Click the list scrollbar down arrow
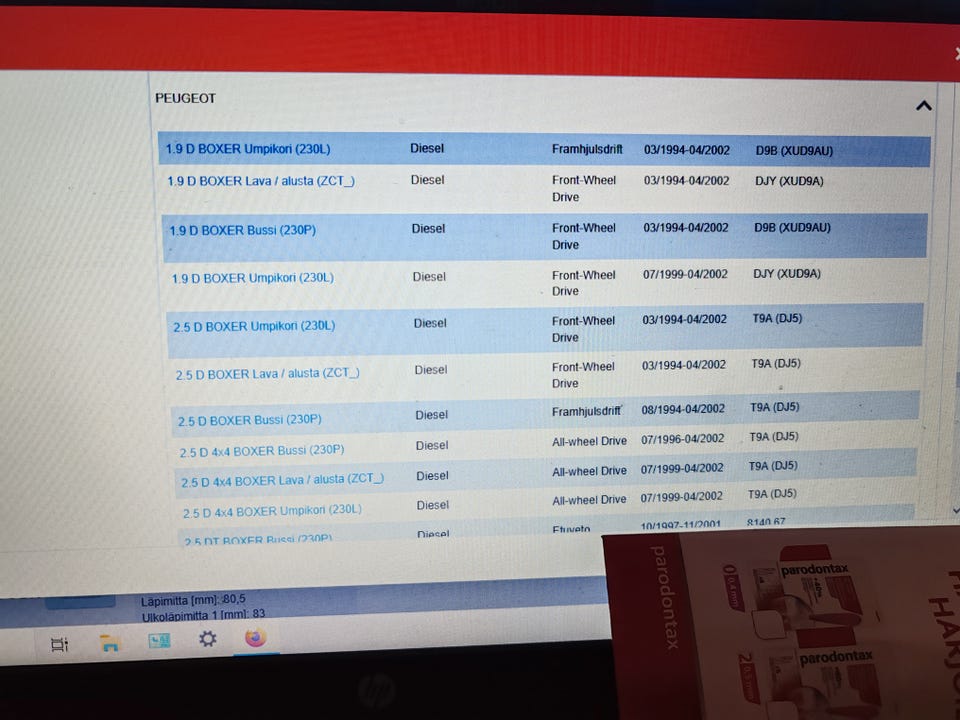This screenshot has width=960, height=720. pos(956,511)
